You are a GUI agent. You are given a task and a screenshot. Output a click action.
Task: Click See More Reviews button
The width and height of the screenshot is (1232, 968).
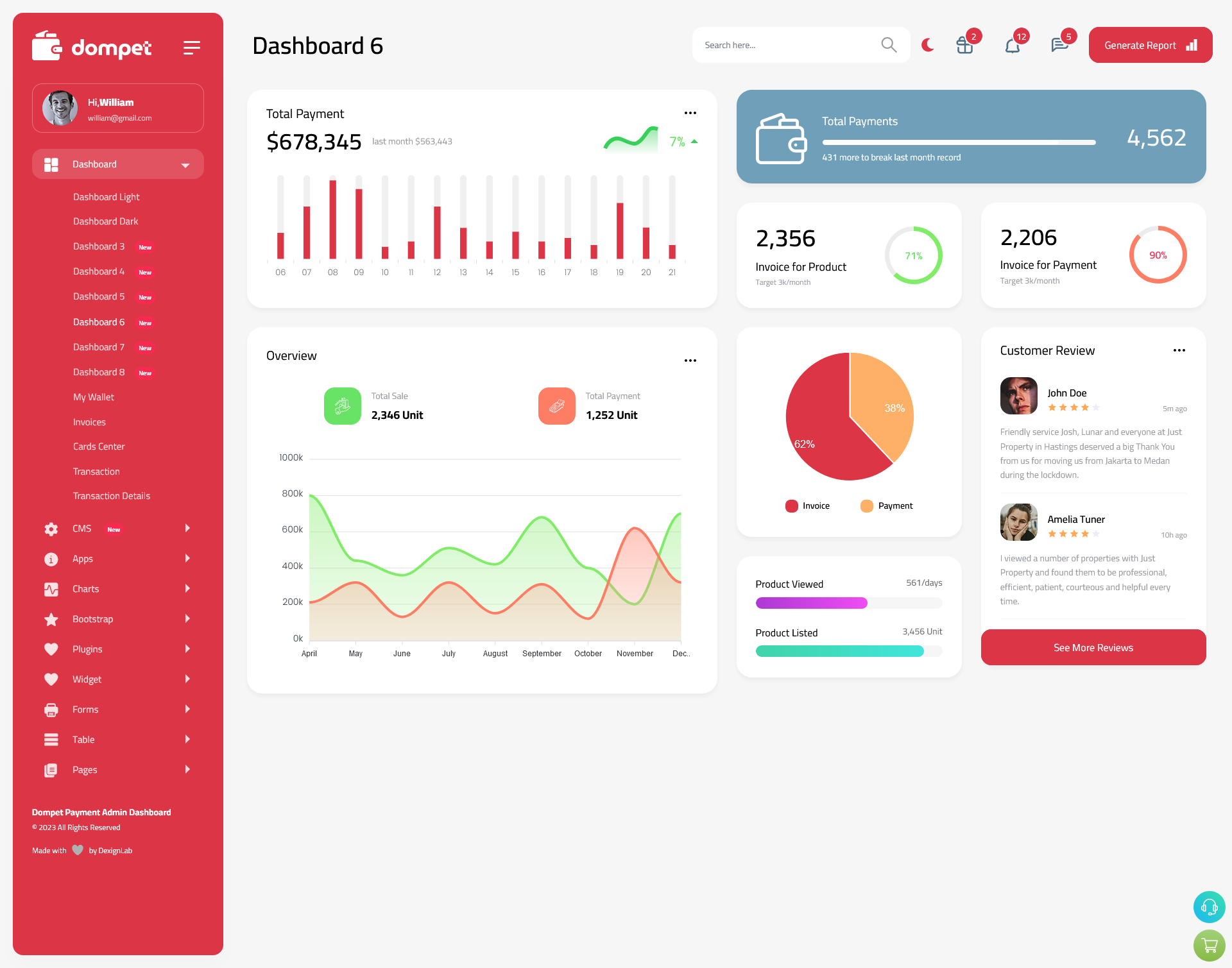point(1093,647)
